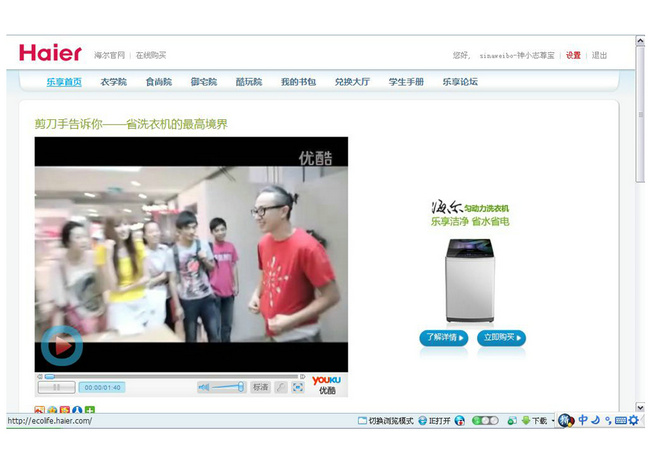Screen dimensions: 650x459
Task: Toggle the 中 Chinese input mode
Action: 583,420
